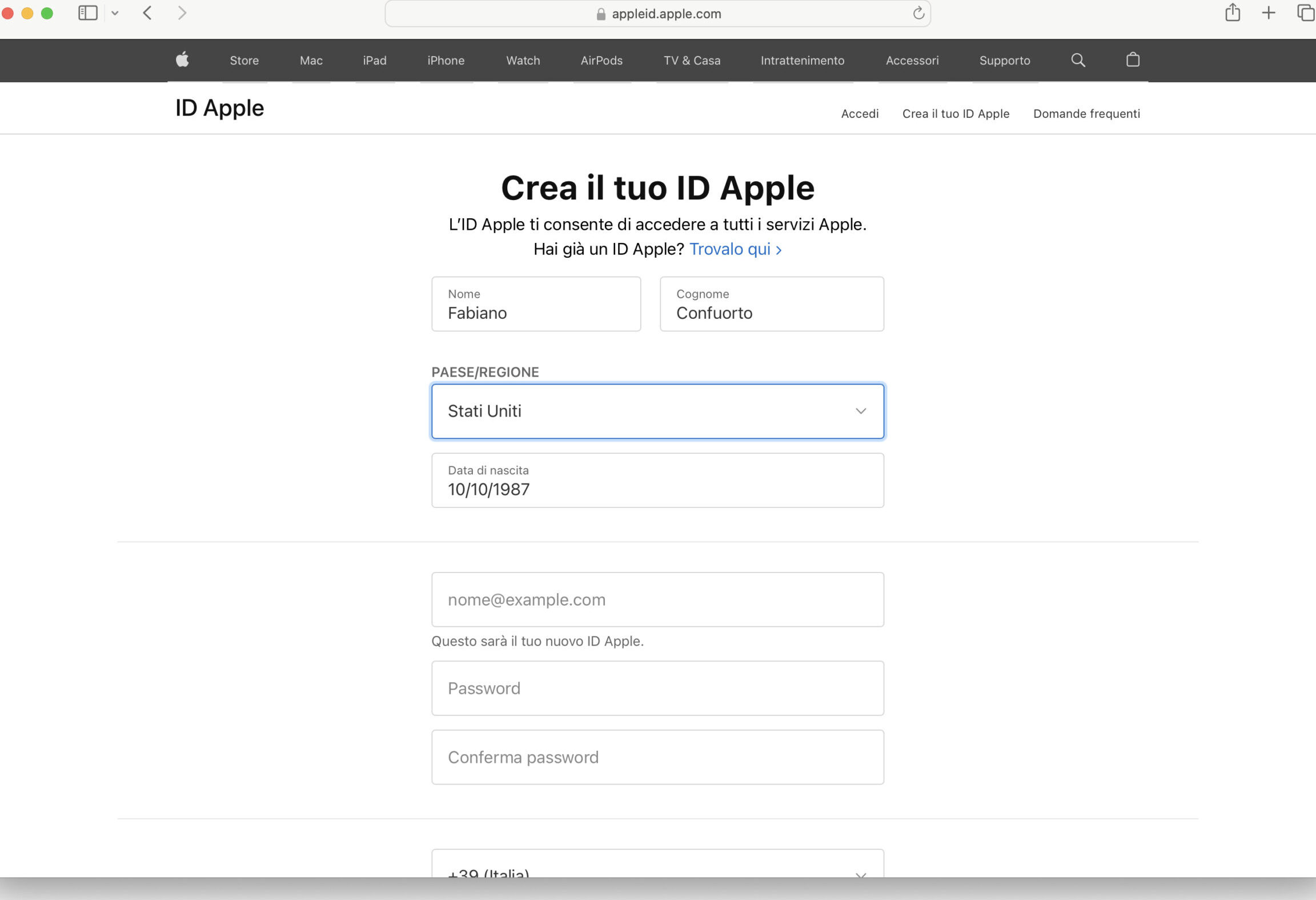Click the lock icon in address bar
The width and height of the screenshot is (1316, 900).
tap(601, 14)
